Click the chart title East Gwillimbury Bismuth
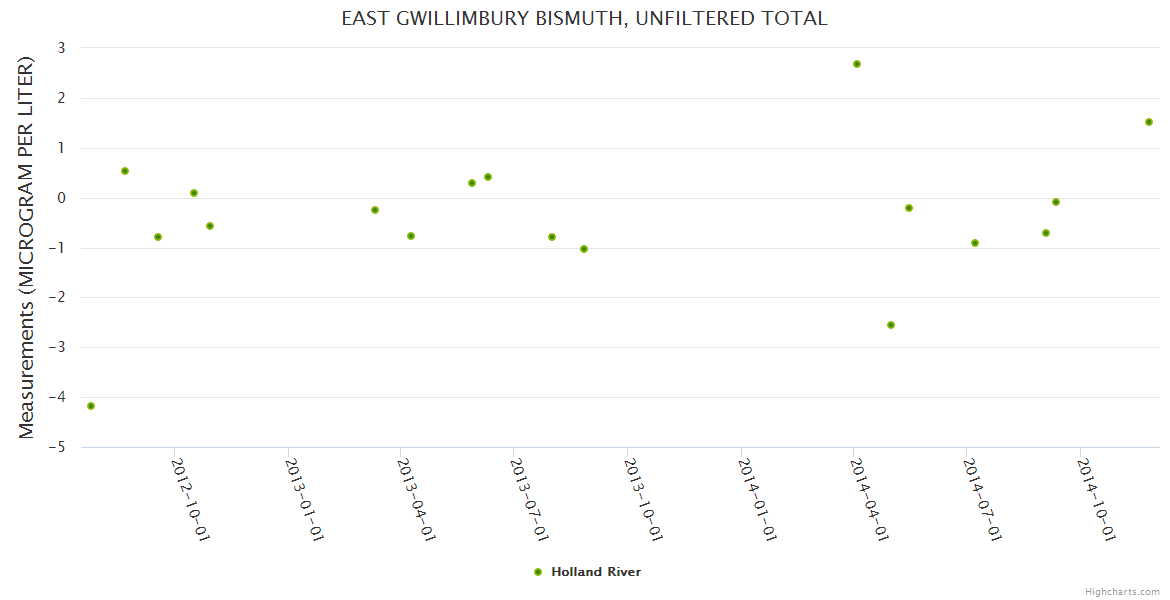This screenshot has width=1170, height=600. 585,19
